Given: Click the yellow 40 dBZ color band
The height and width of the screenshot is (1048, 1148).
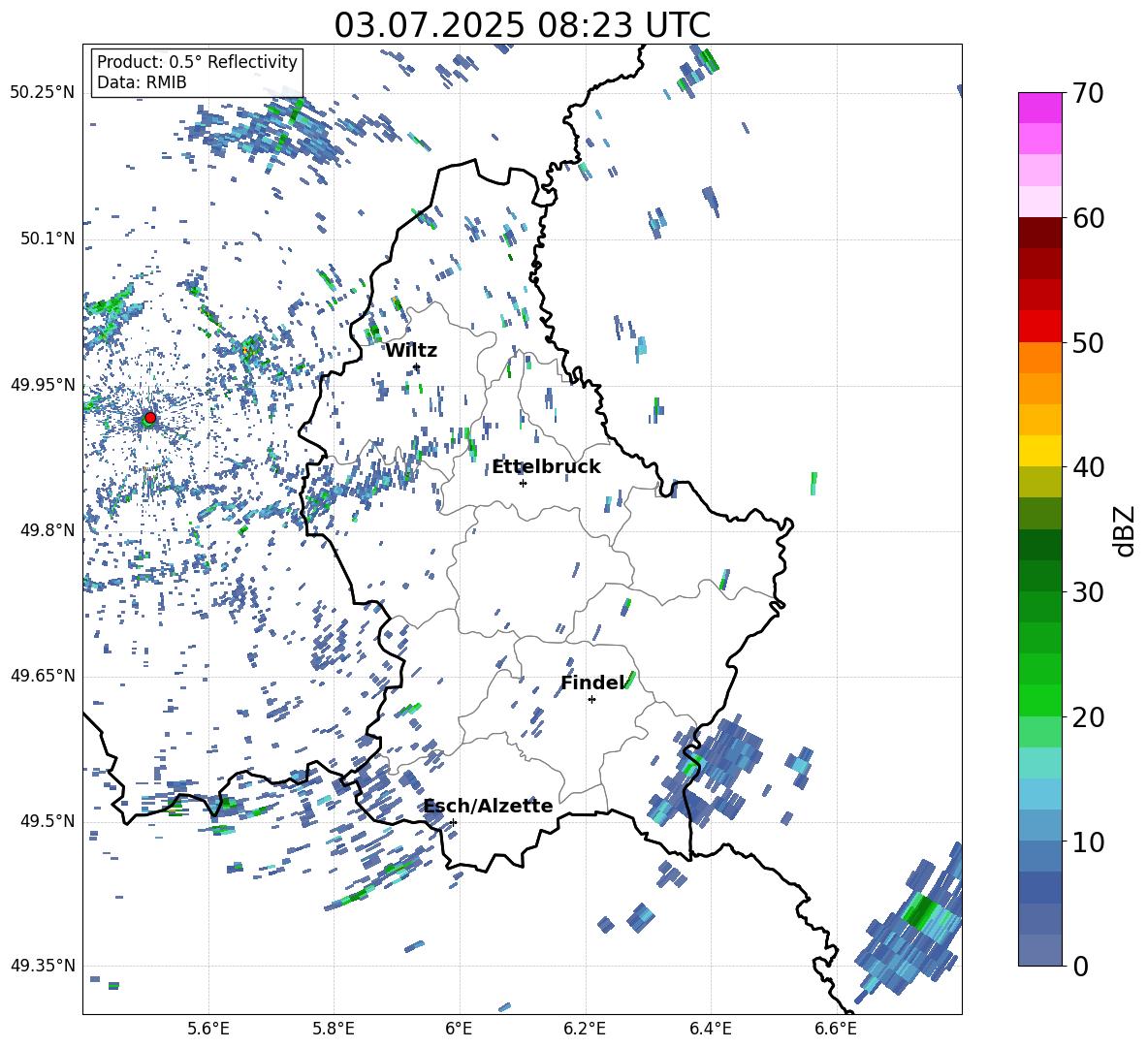Looking at the screenshot, I should (1039, 451).
